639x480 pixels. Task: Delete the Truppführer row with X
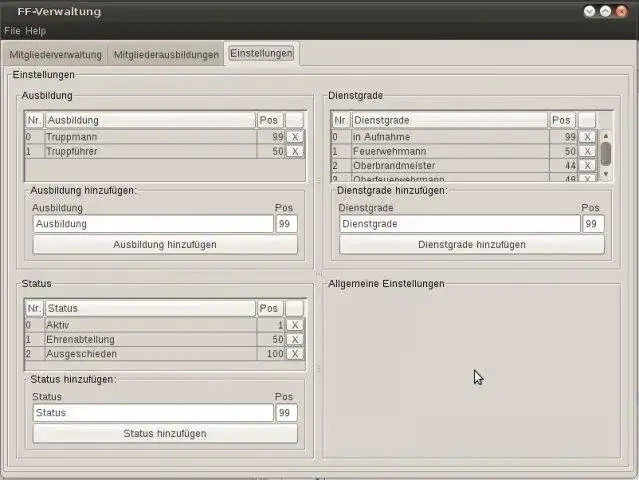click(x=295, y=152)
